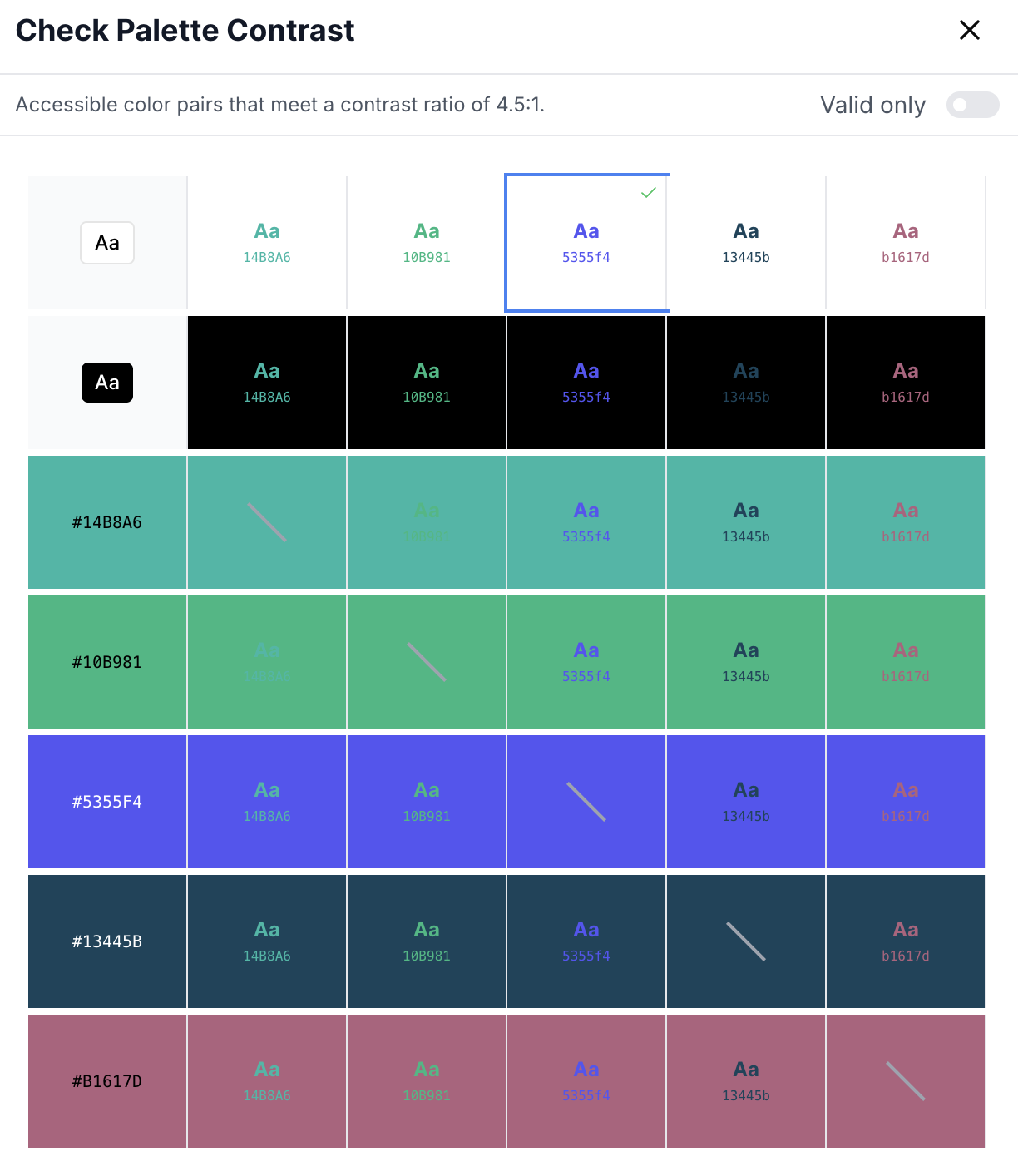Screen dimensions: 1018x1176
Task: Click the #14B8A6 row header swatch
Action: coord(107,521)
